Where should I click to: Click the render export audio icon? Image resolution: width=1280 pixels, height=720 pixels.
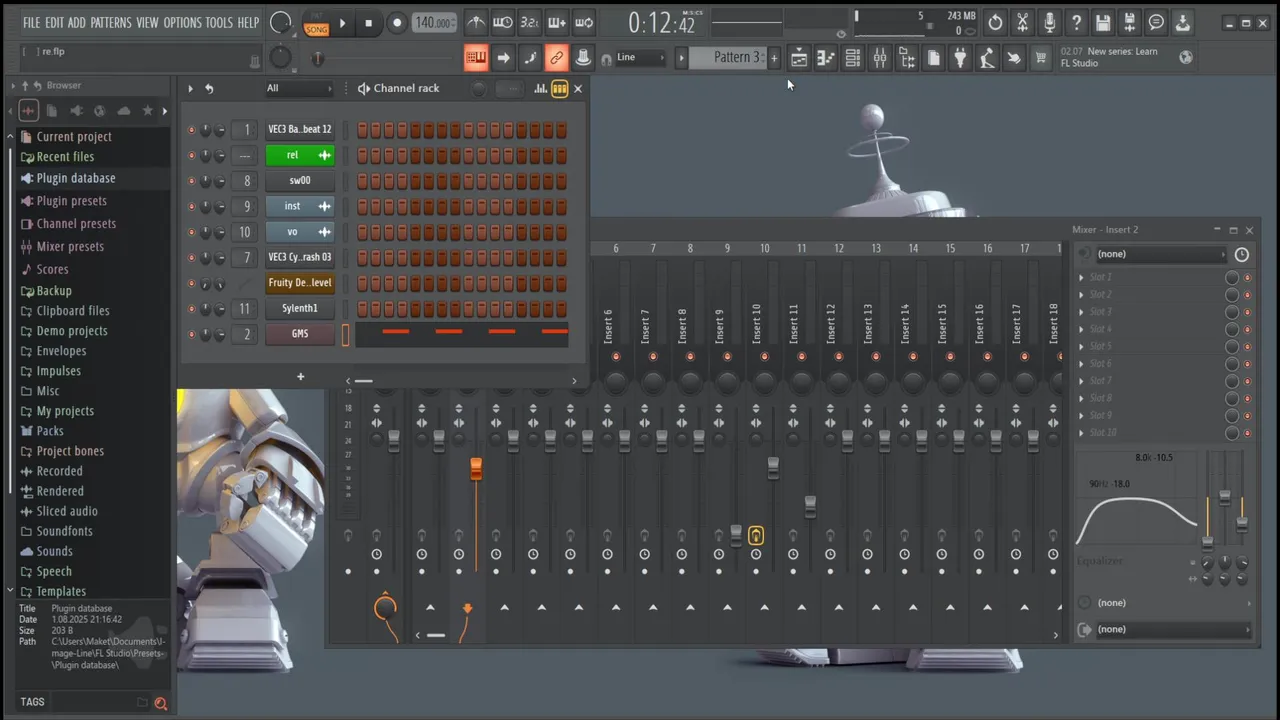[1129, 22]
